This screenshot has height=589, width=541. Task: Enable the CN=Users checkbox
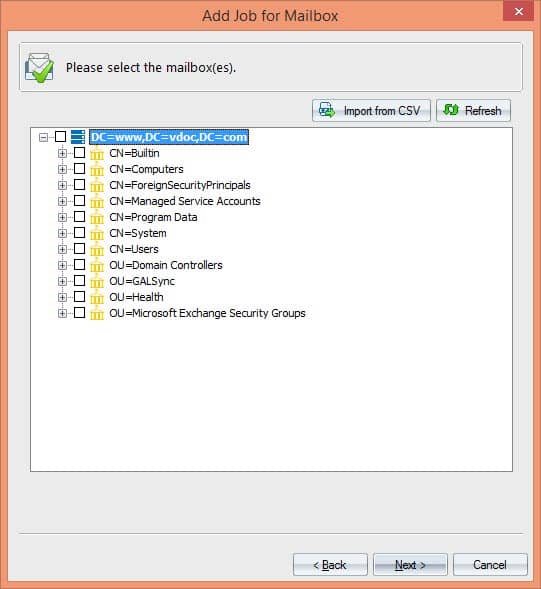79,249
